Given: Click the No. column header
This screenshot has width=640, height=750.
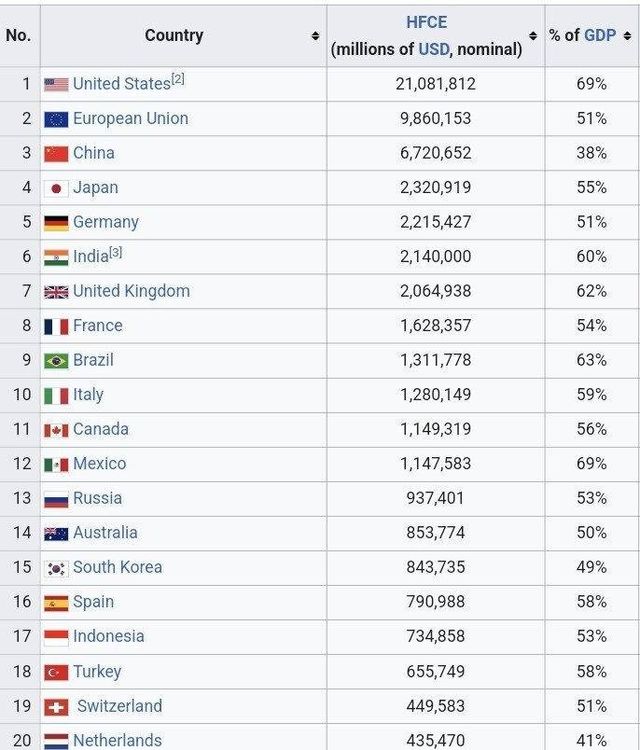Looking at the screenshot, I should [x=18, y=36].
